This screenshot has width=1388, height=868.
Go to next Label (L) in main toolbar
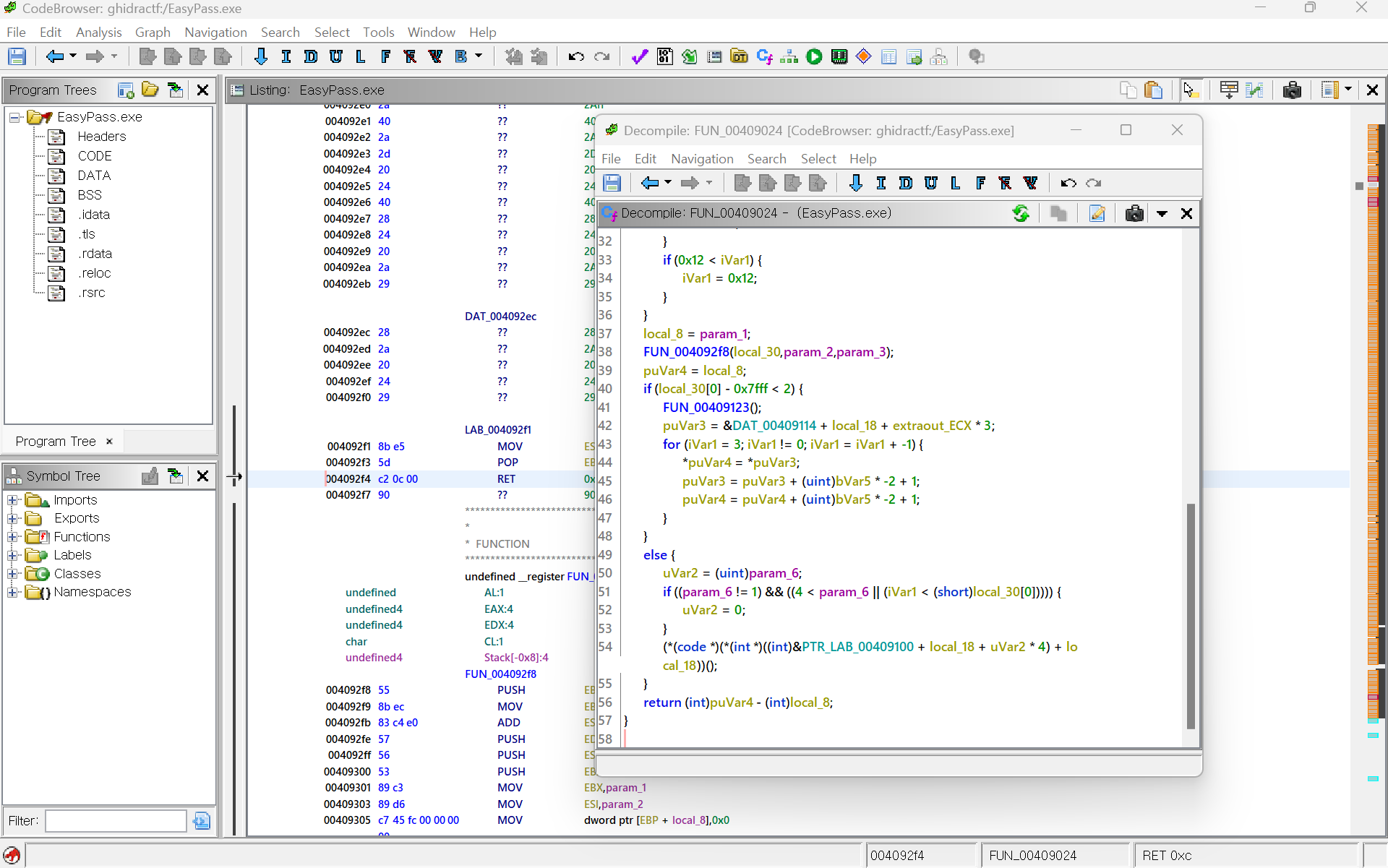361,56
